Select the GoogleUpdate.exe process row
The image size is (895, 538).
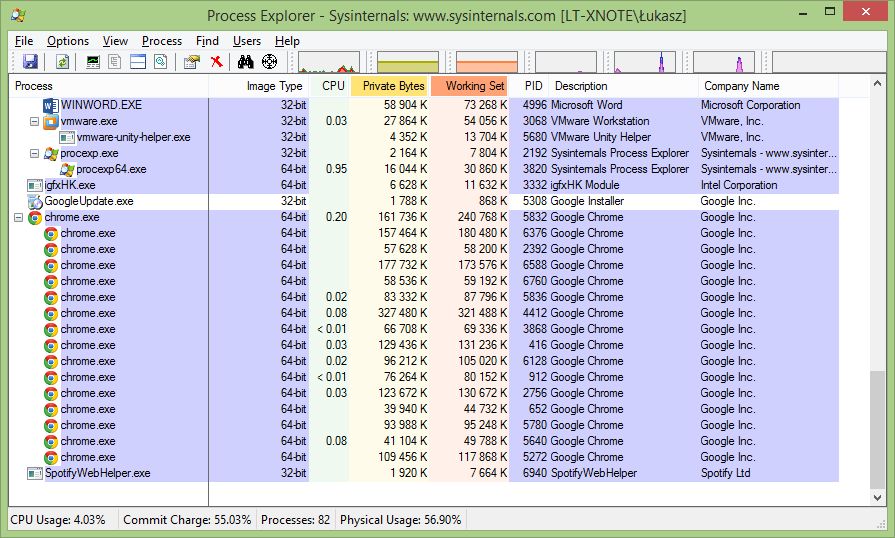424,201
